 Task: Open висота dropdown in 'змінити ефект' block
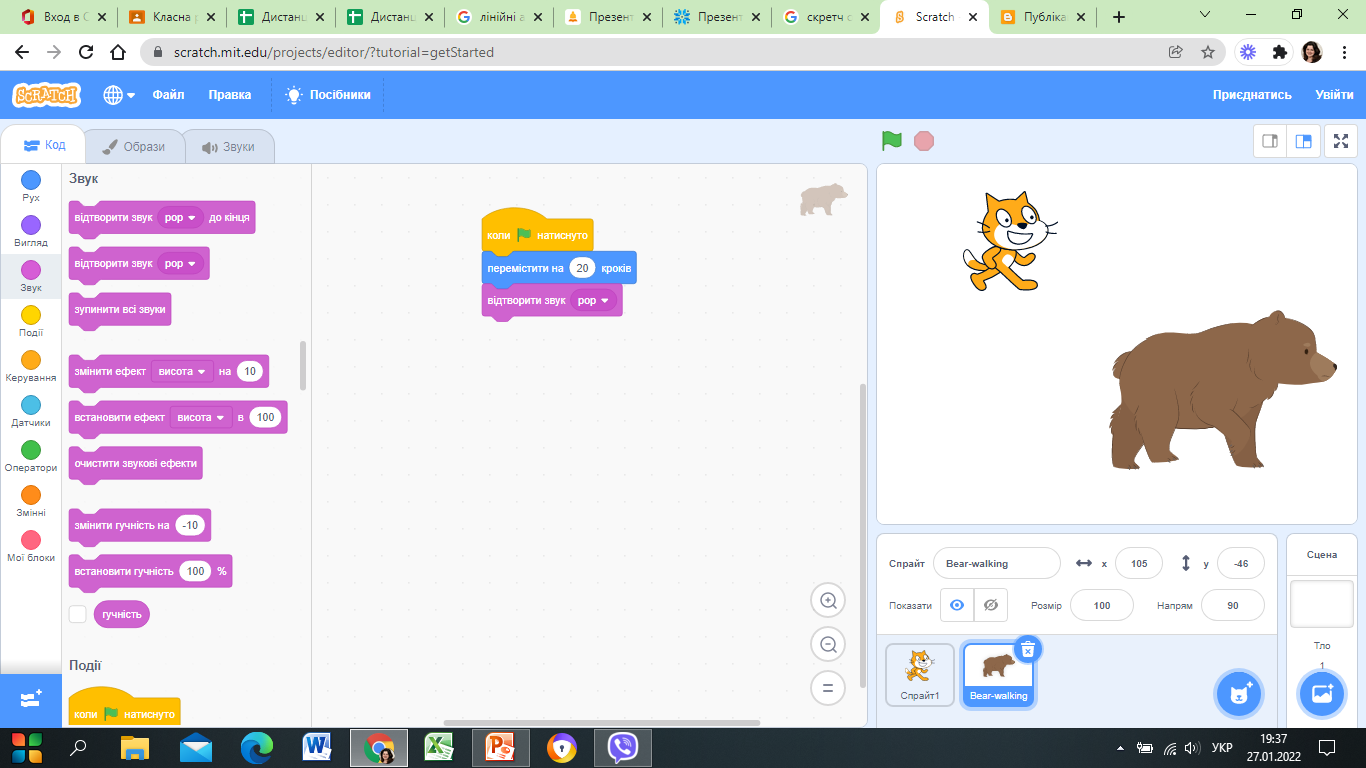[183, 371]
